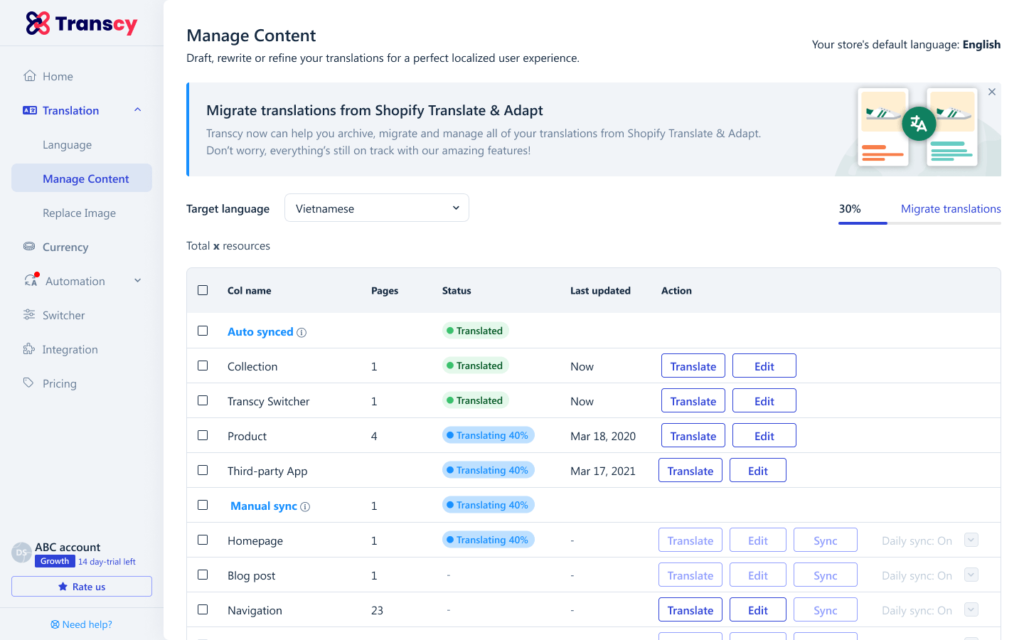Click Edit for the Product row
This screenshot has height=640, width=1024.
(764, 436)
